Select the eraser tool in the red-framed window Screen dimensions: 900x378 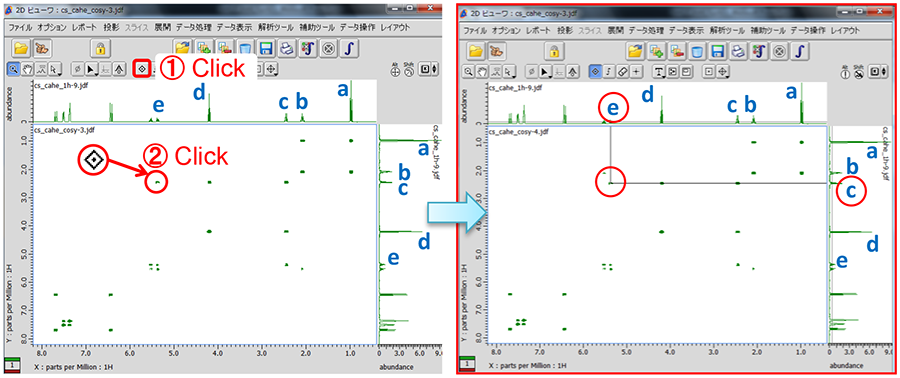623,71
